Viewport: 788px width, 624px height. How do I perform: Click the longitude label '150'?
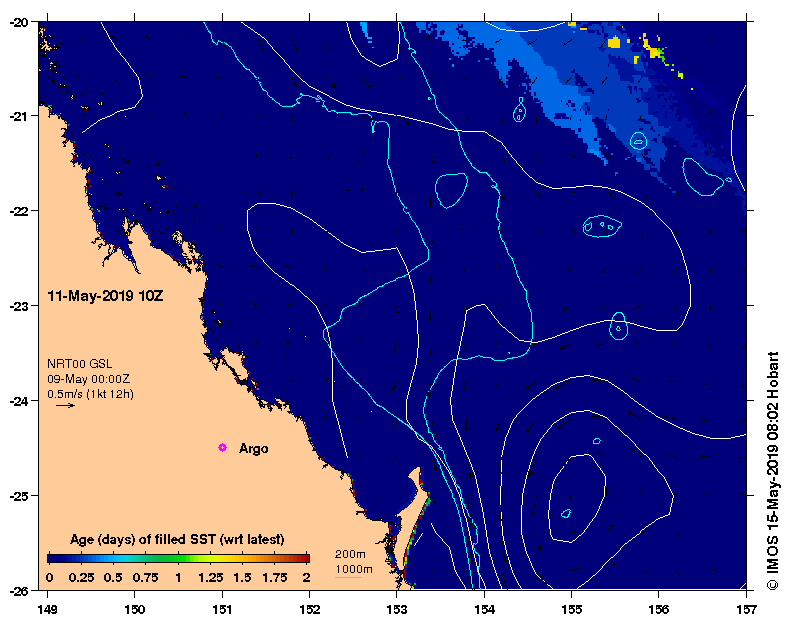coord(135,610)
